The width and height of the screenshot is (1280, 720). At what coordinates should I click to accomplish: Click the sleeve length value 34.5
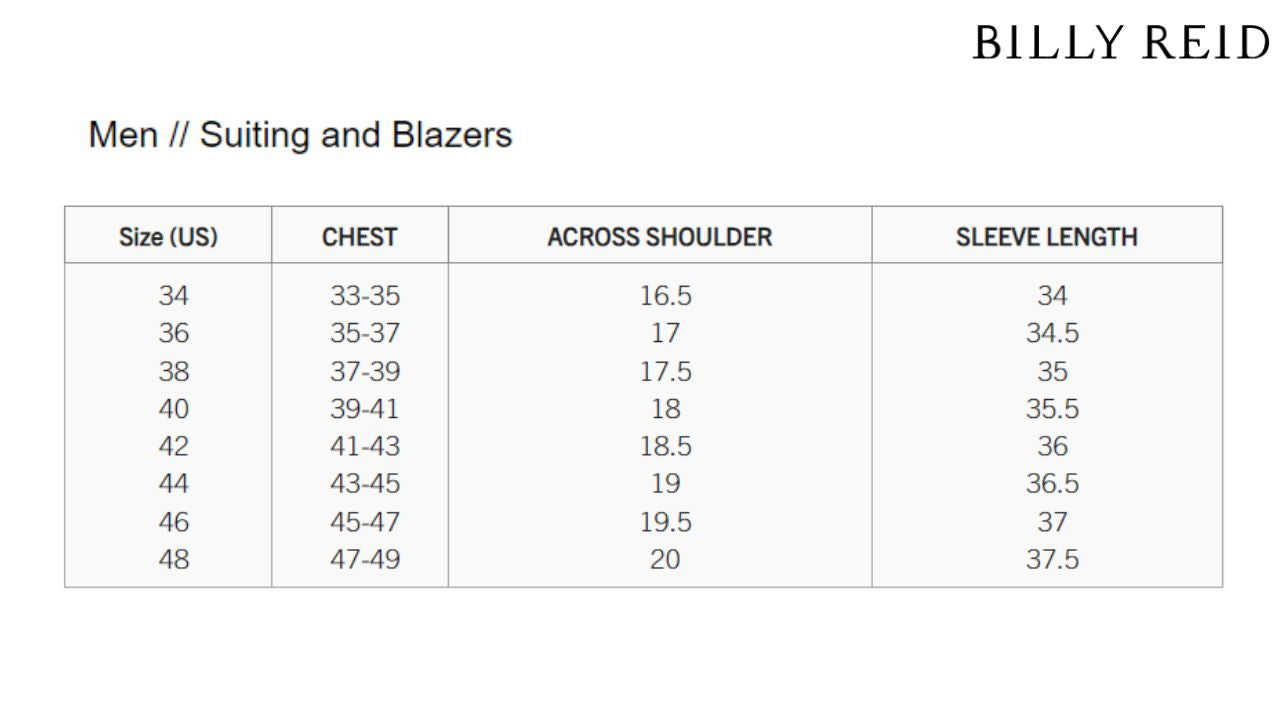click(x=1052, y=333)
